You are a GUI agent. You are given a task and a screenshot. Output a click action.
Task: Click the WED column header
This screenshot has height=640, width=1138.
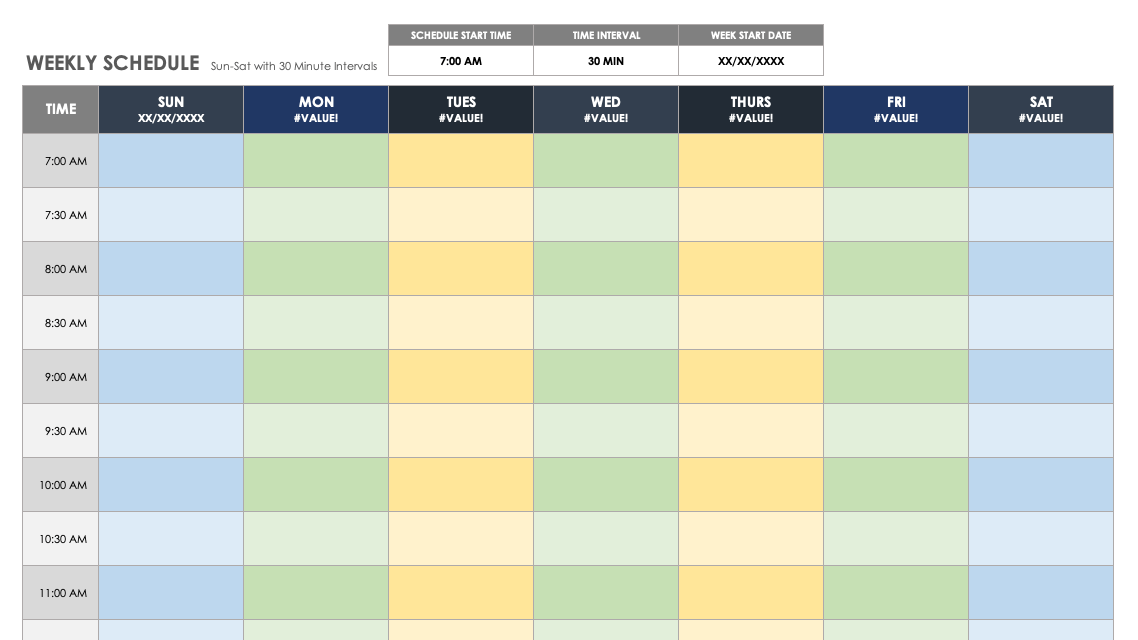point(606,109)
